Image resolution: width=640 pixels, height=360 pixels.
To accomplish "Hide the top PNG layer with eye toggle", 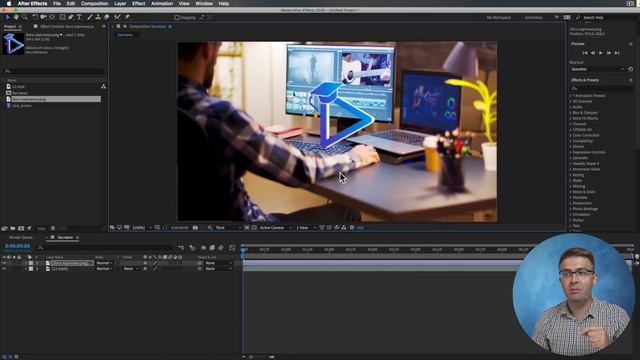I will [x=4, y=263].
